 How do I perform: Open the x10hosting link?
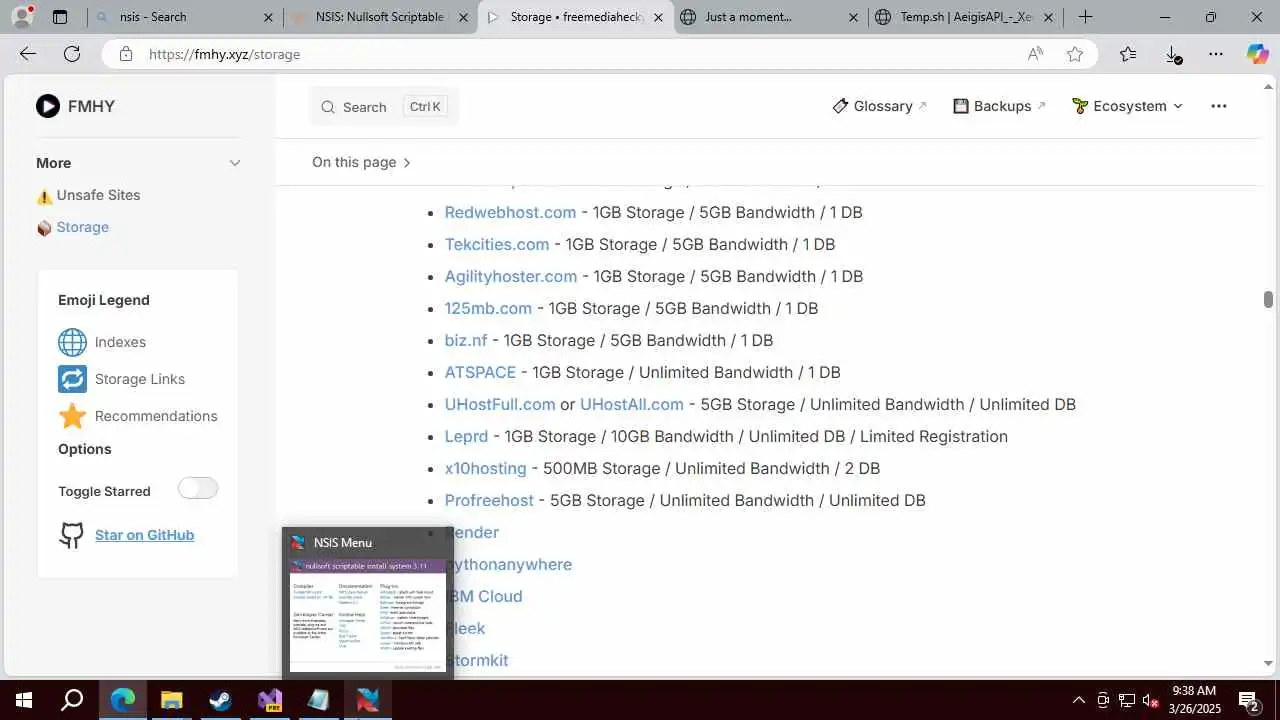(x=485, y=468)
